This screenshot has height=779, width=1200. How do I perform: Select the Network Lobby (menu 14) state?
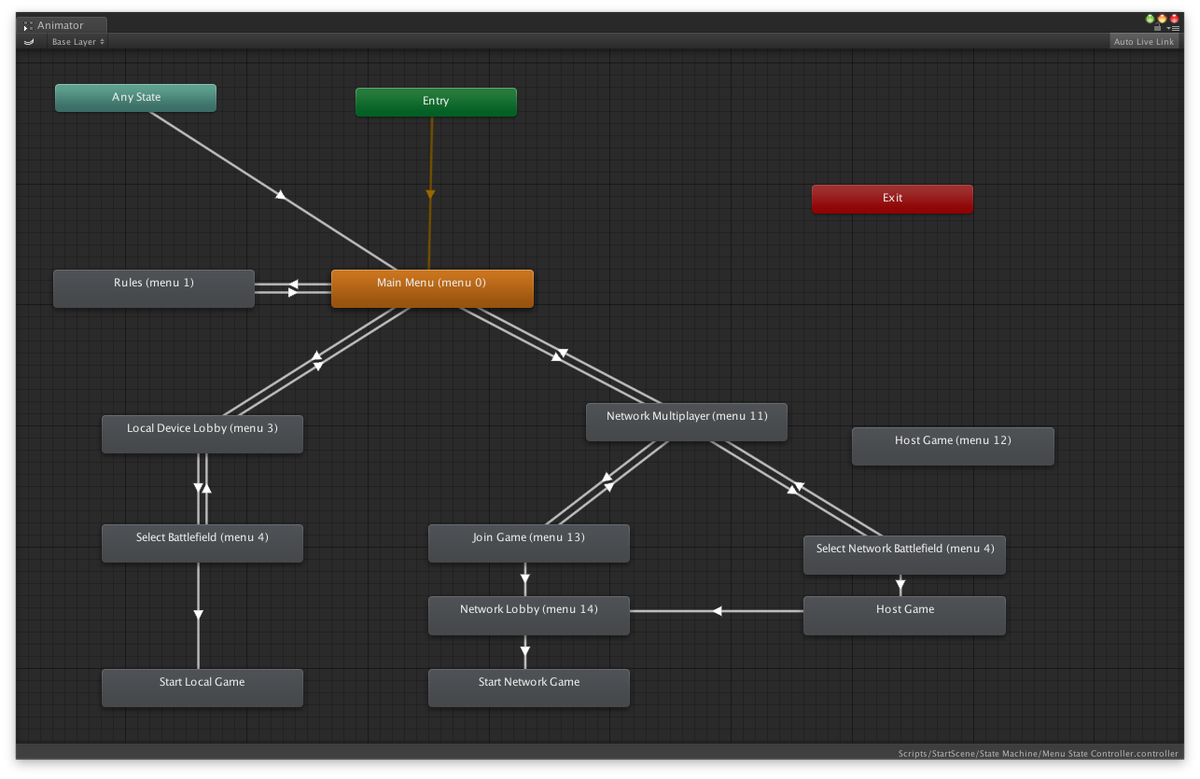click(x=529, y=615)
